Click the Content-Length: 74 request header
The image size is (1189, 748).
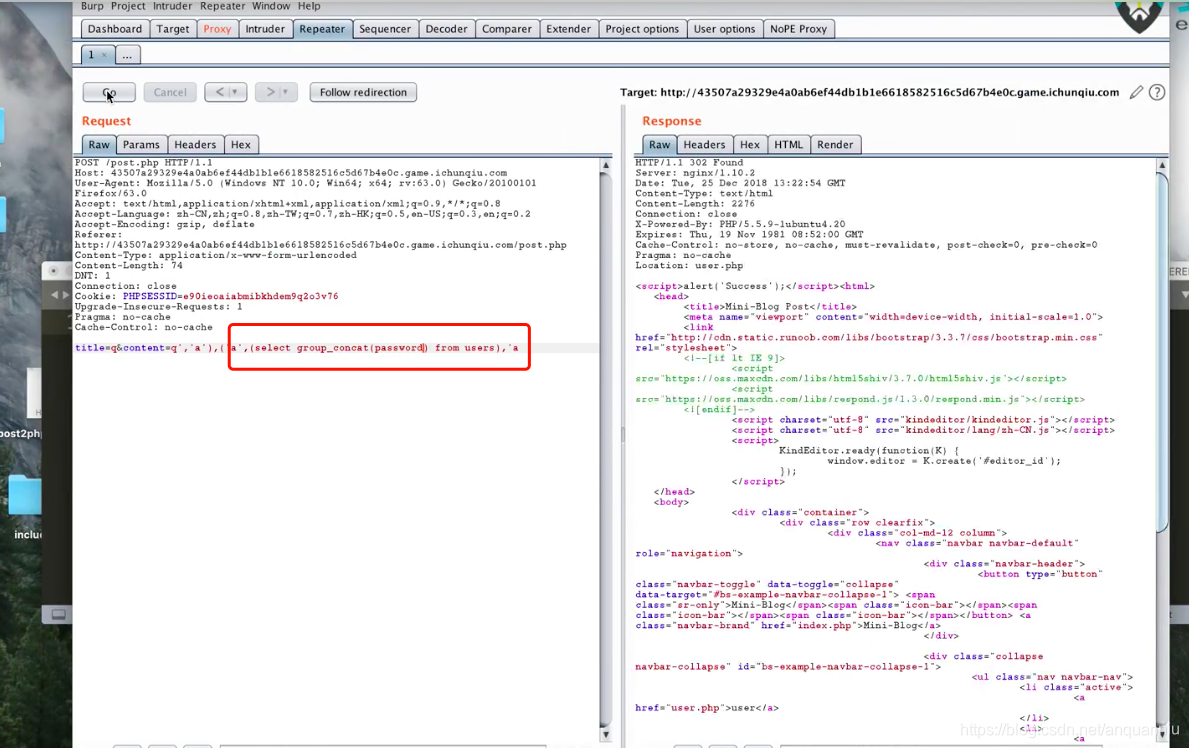pyautogui.click(x=129, y=266)
